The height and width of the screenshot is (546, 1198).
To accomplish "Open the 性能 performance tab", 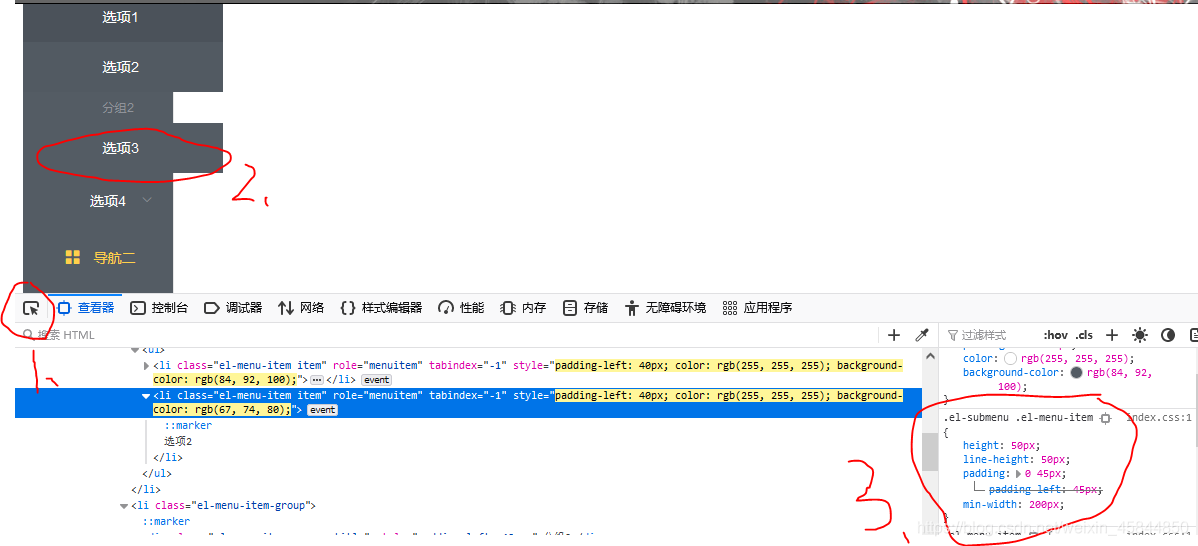I will (461, 308).
